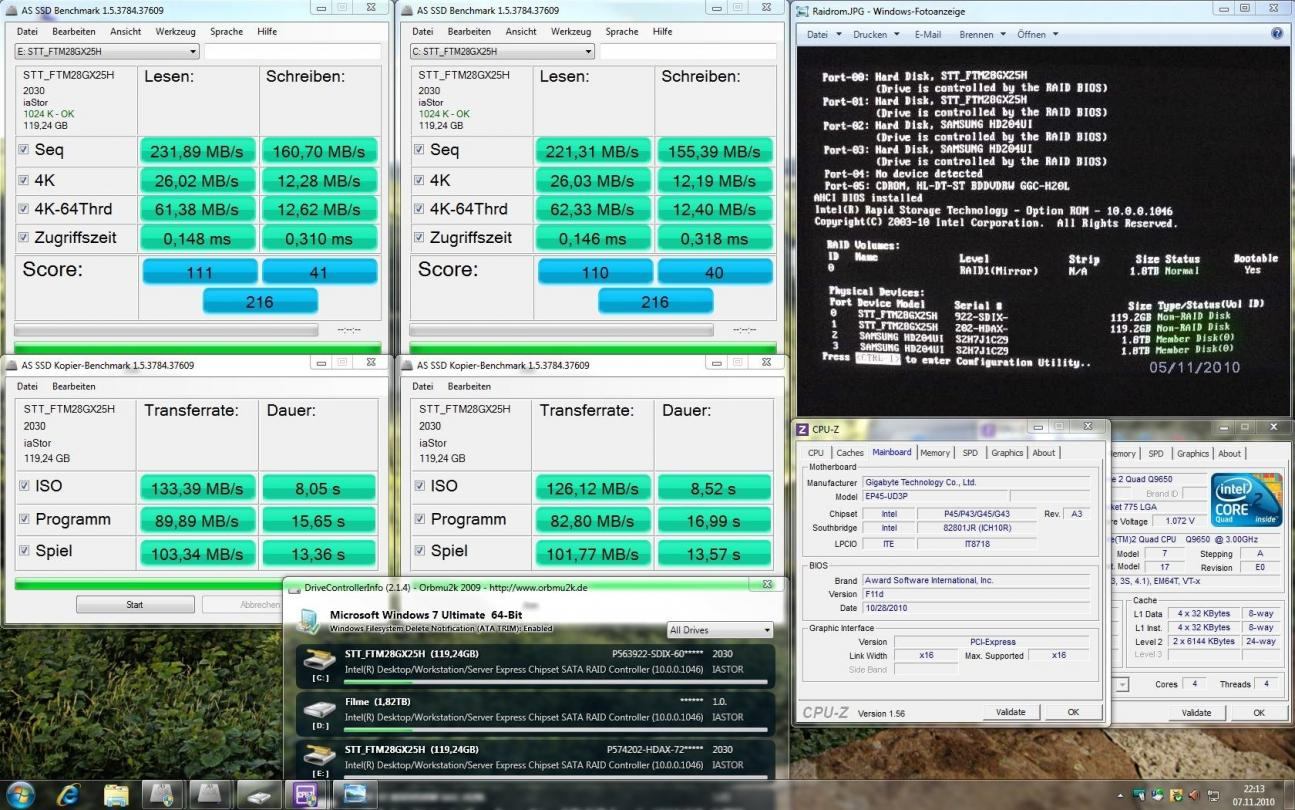Open the C: STT_FTM28GX25H drive dropdown
Image resolution: width=1295 pixels, height=810 pixels.
(502, 51)
